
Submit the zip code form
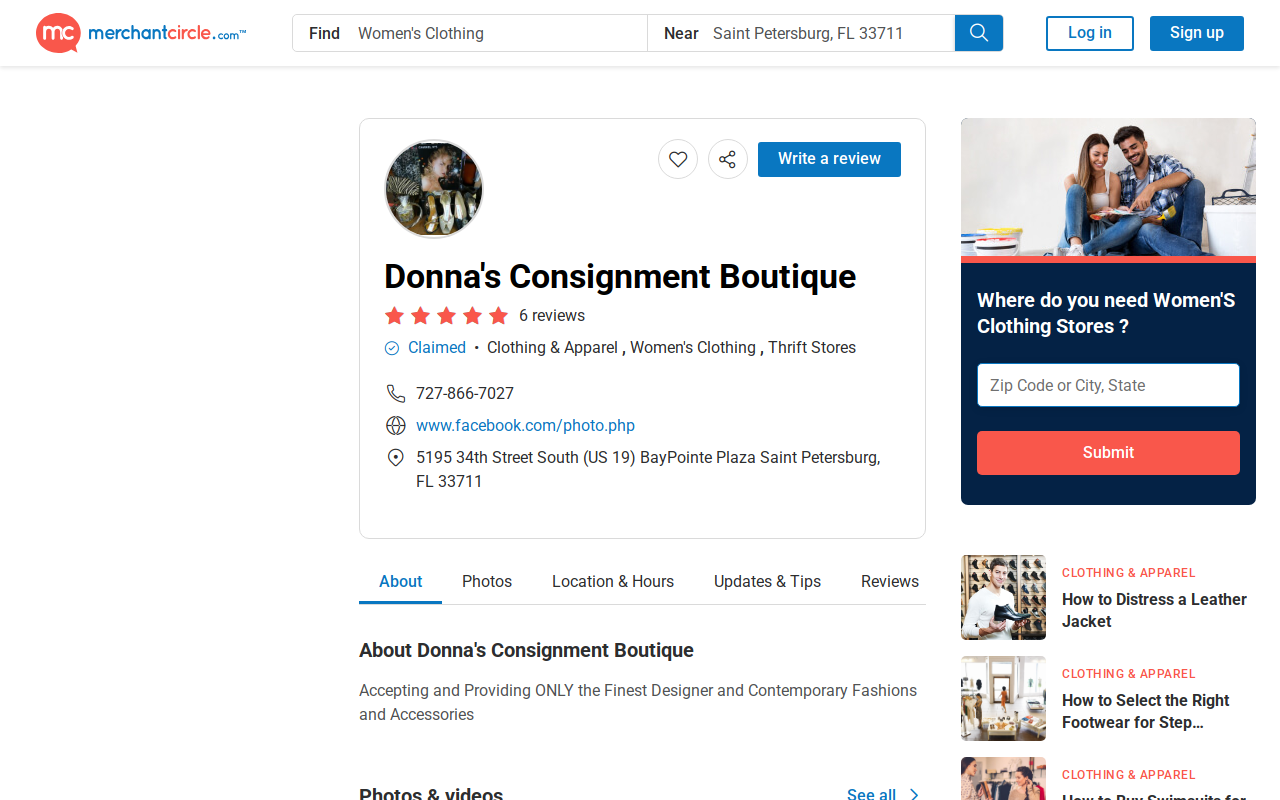coord(1108,453)
